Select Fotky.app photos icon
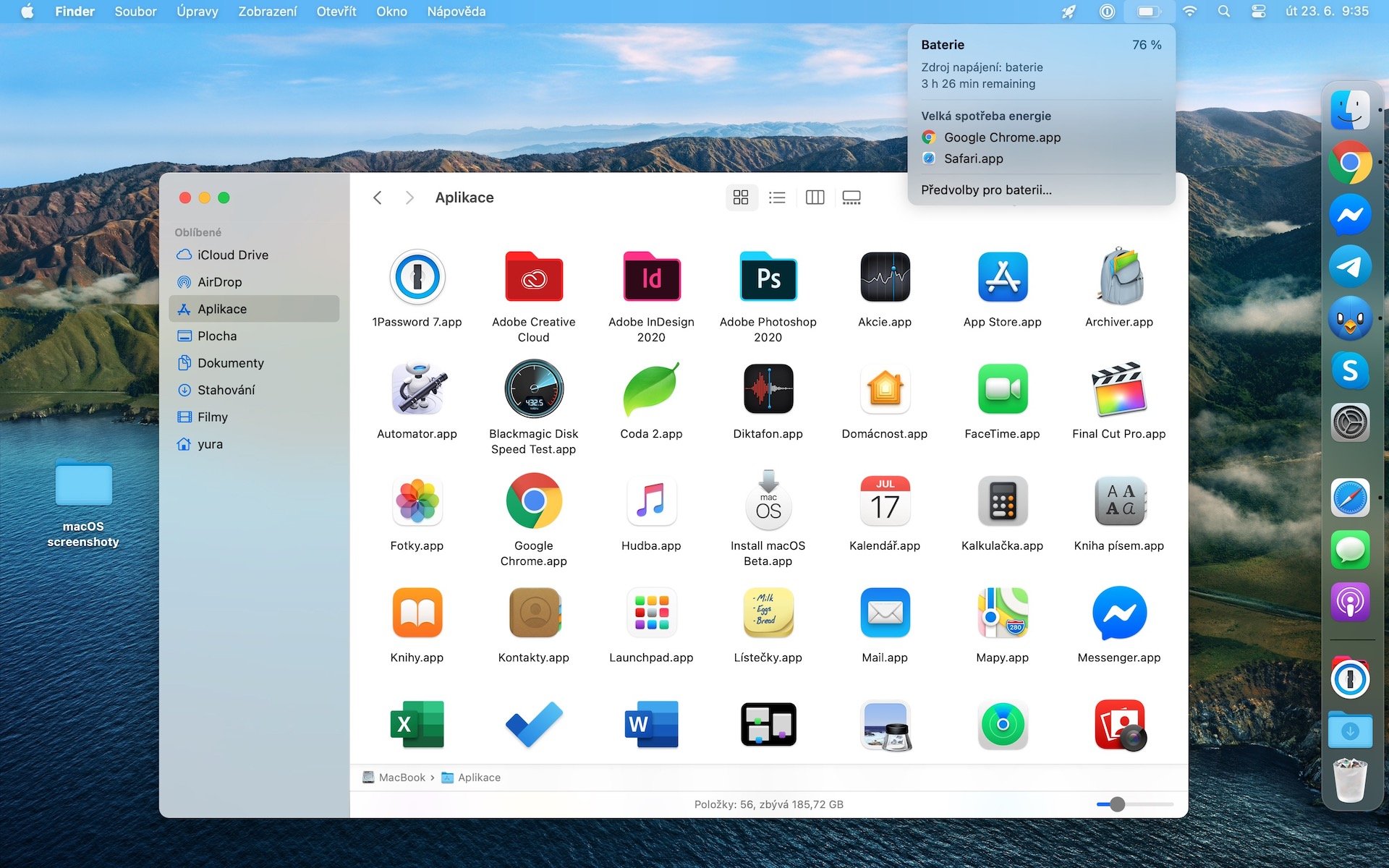 (417, 501)
